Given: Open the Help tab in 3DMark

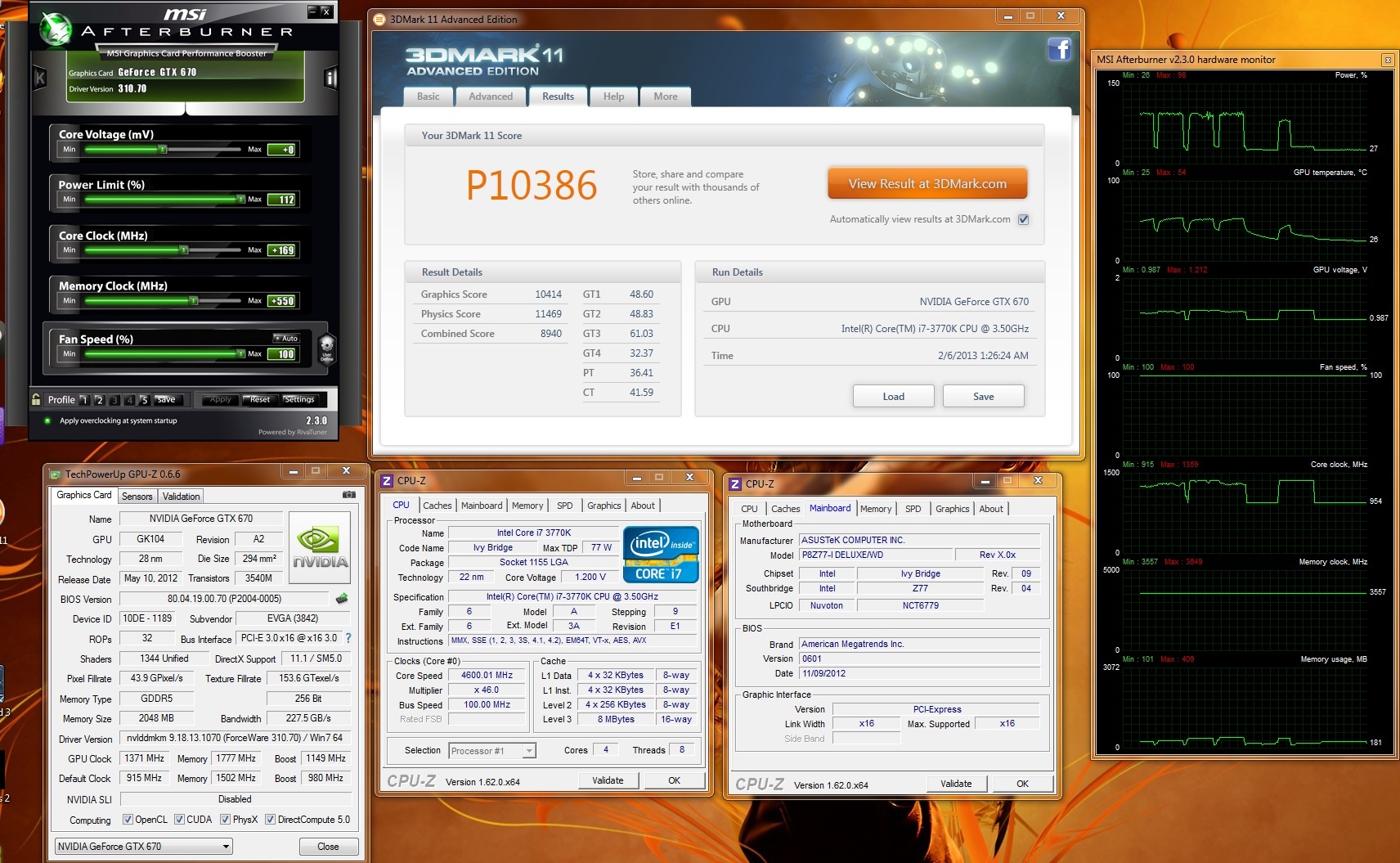Looking at the screenshot, I should (614, 97).
